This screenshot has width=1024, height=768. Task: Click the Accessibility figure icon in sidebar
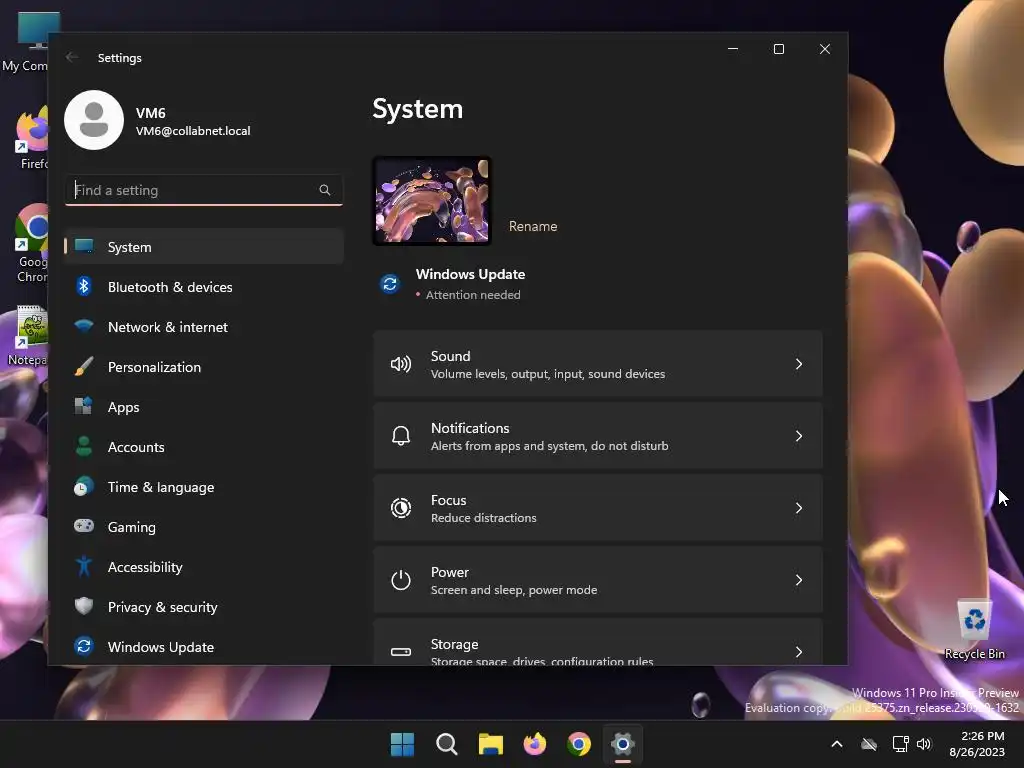[x=84, y=566]
